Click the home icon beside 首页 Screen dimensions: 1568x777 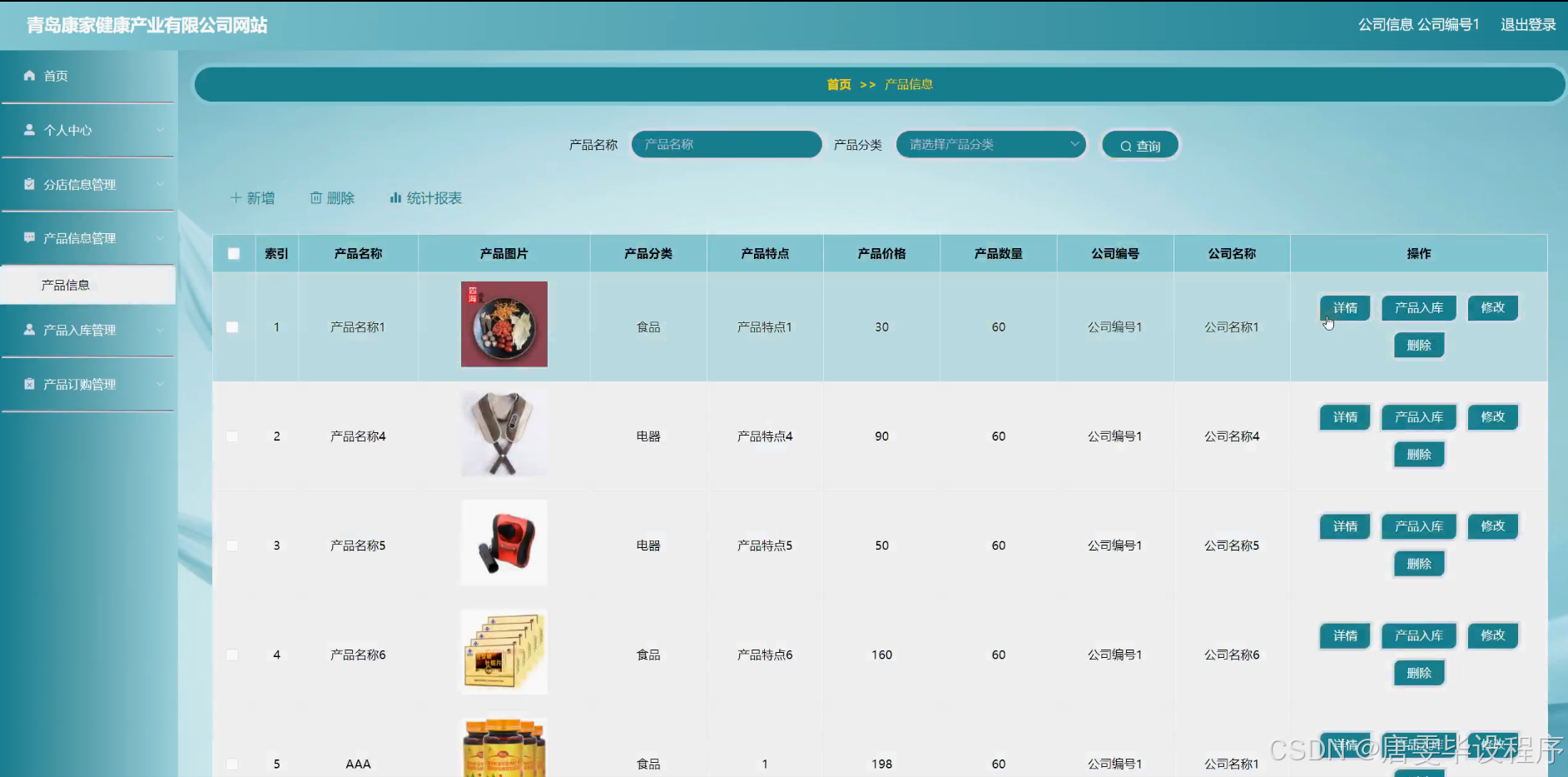tap(29, 76)
